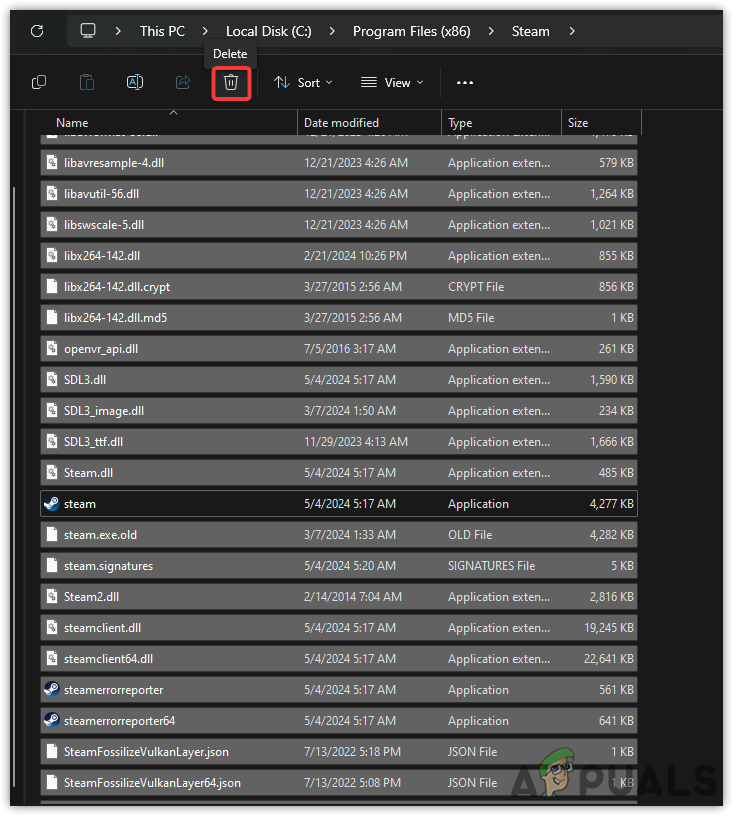Click the SDL3_image.dll file icon
The image size is (733, 816).
pyautogui.click(x=52, y=411)
